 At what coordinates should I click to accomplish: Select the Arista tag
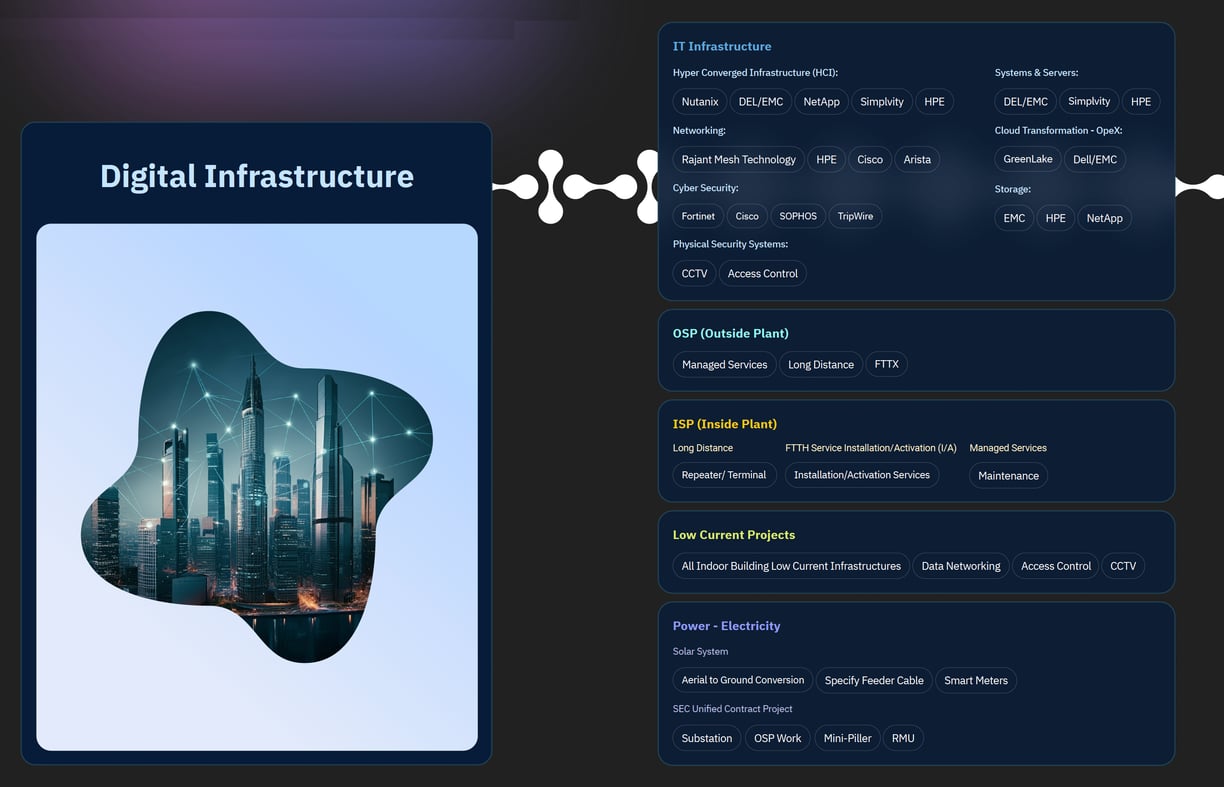click(917, 160)
